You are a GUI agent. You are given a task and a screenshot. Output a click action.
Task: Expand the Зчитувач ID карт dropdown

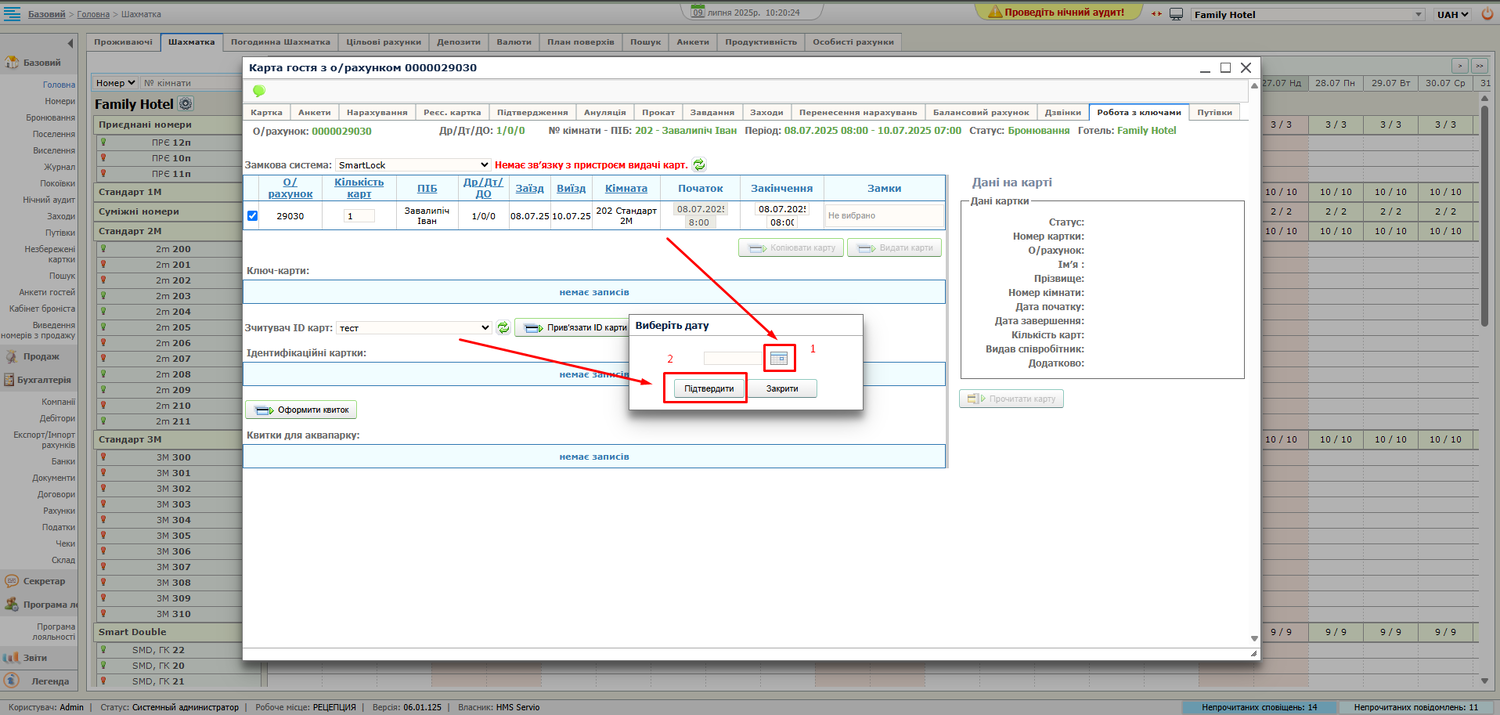point(413,327)
